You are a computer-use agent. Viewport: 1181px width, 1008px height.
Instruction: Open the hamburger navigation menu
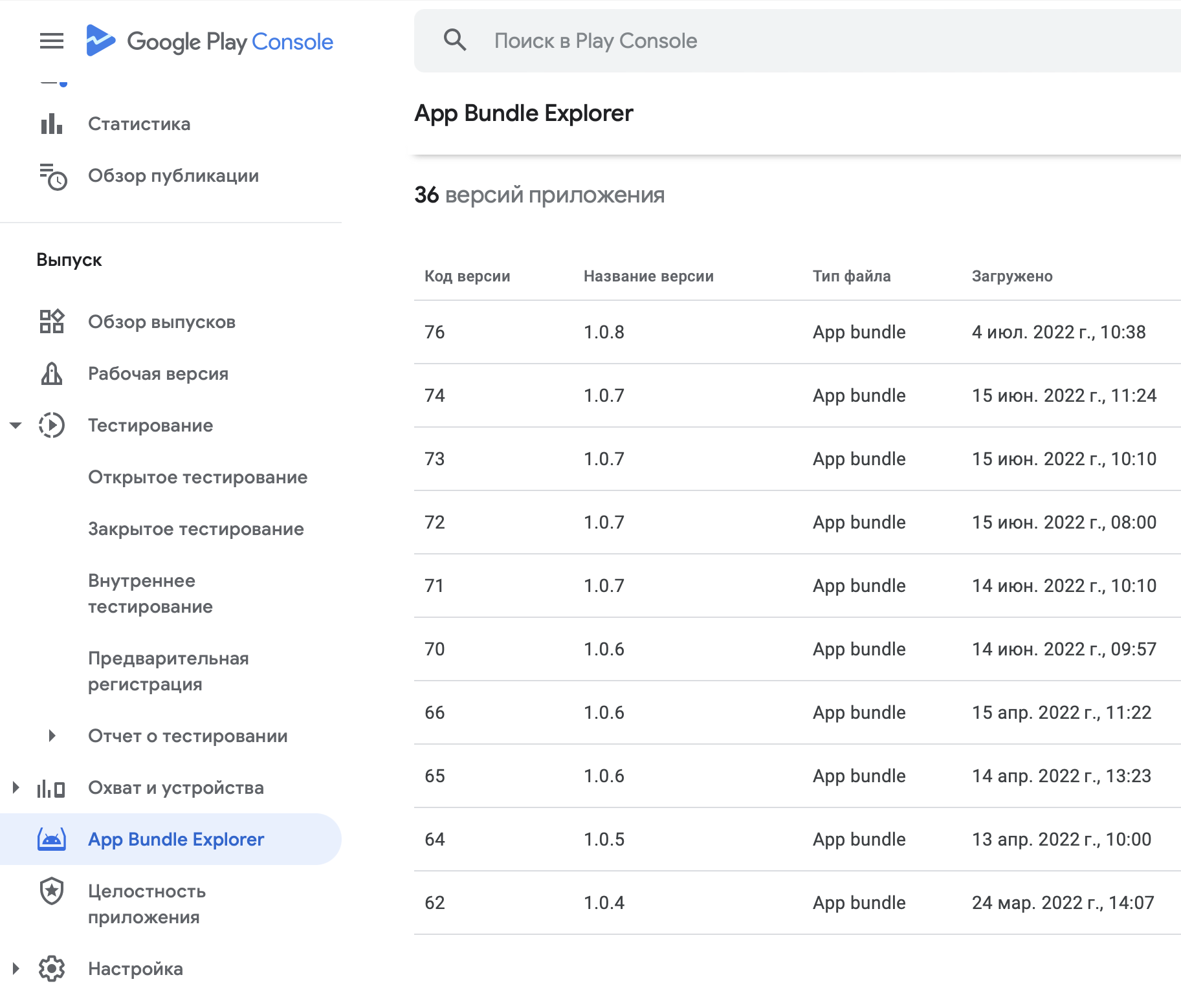[x=52, y=41]
